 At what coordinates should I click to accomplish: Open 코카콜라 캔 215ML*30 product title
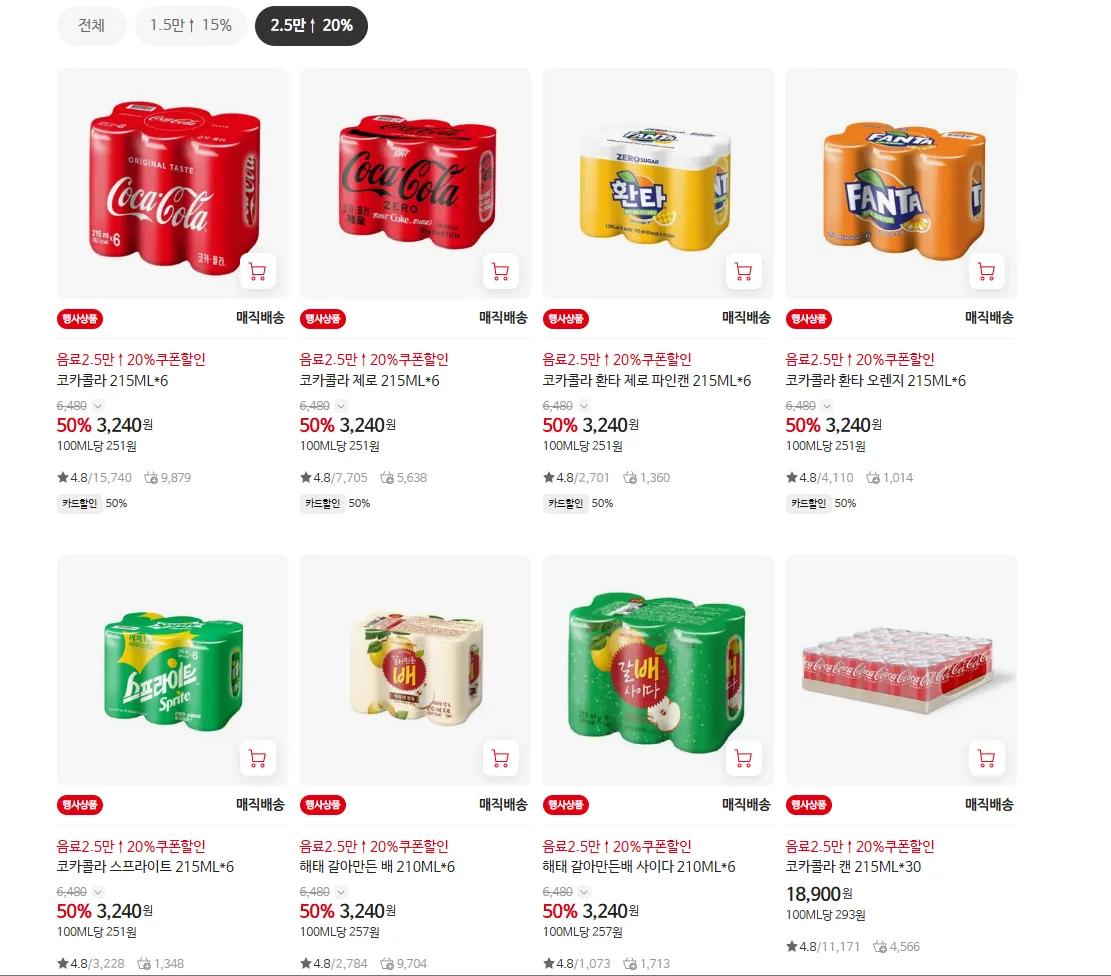853,867
